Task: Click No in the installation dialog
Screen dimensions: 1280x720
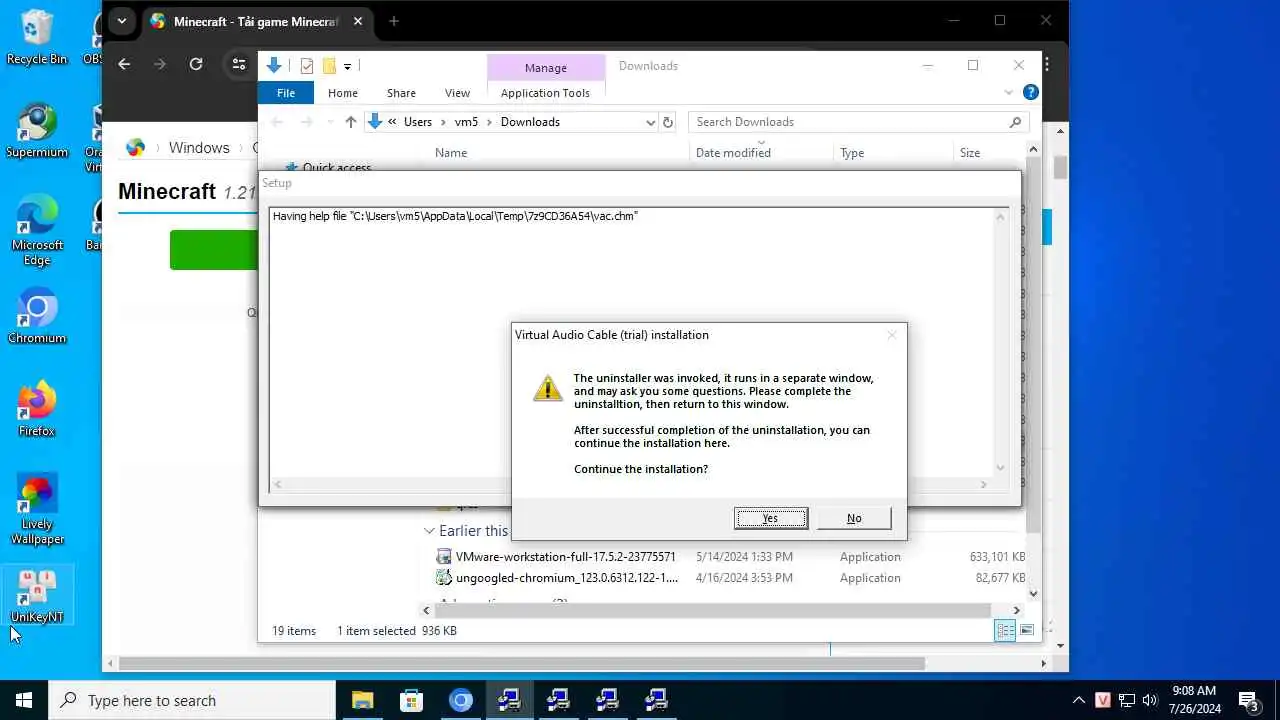Action: click(x=854, y=518)
